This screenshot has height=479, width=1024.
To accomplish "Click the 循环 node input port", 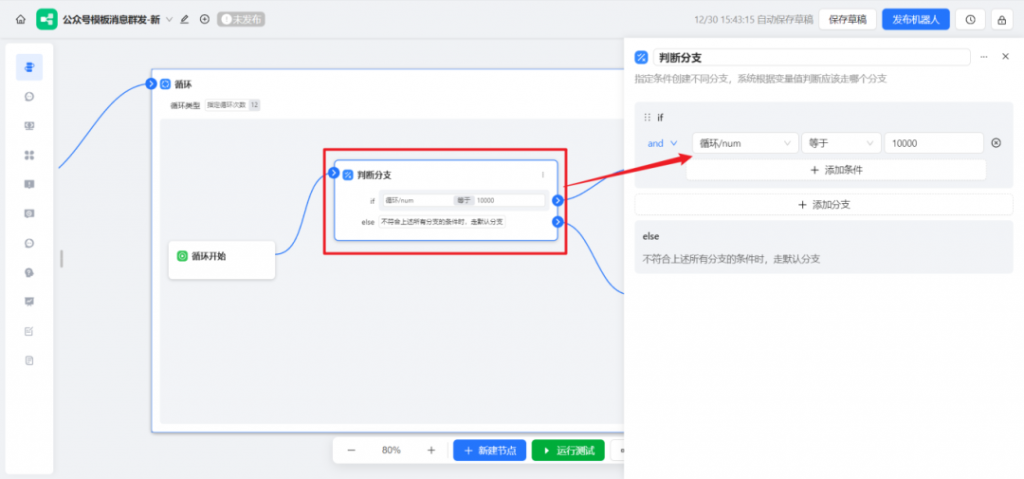I will coord(151,84).
